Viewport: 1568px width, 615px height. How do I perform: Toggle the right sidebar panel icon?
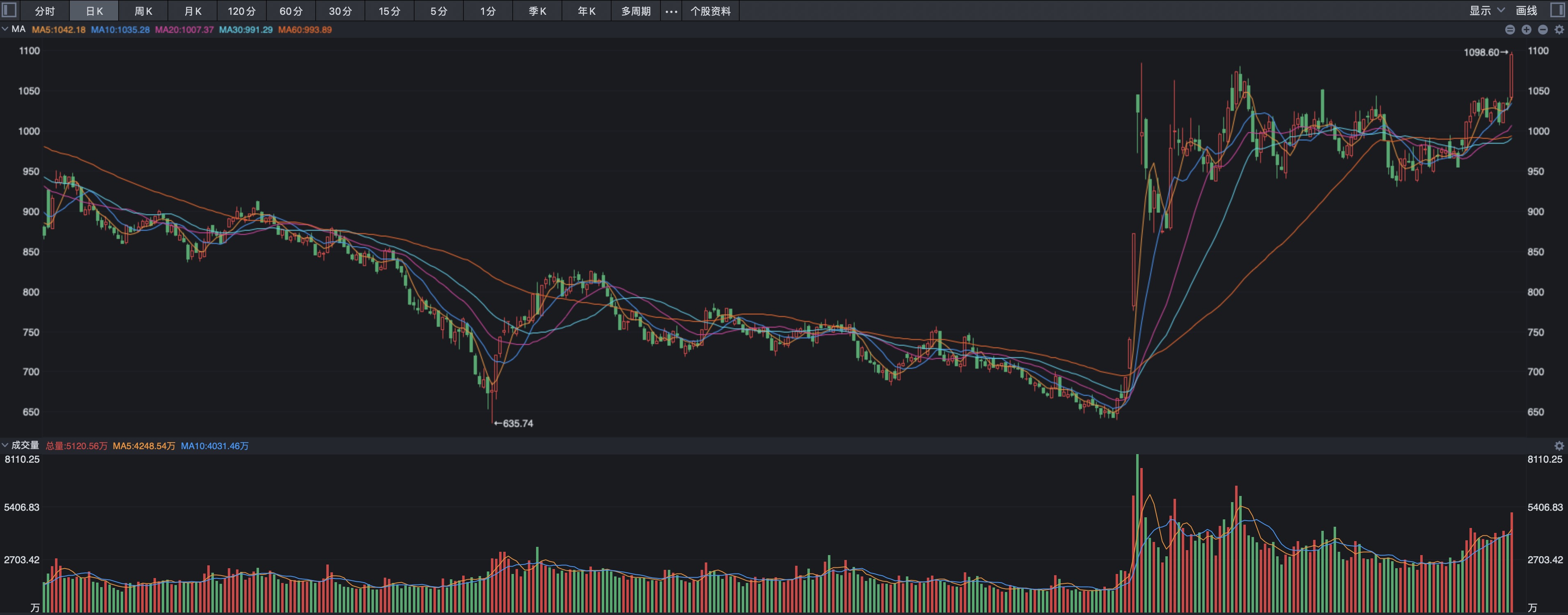(x=1557, y=10)
